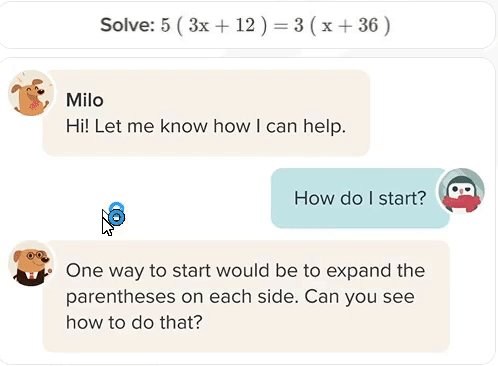Click the blue circular icon near the cursor
498x366 pixels.
117,214
